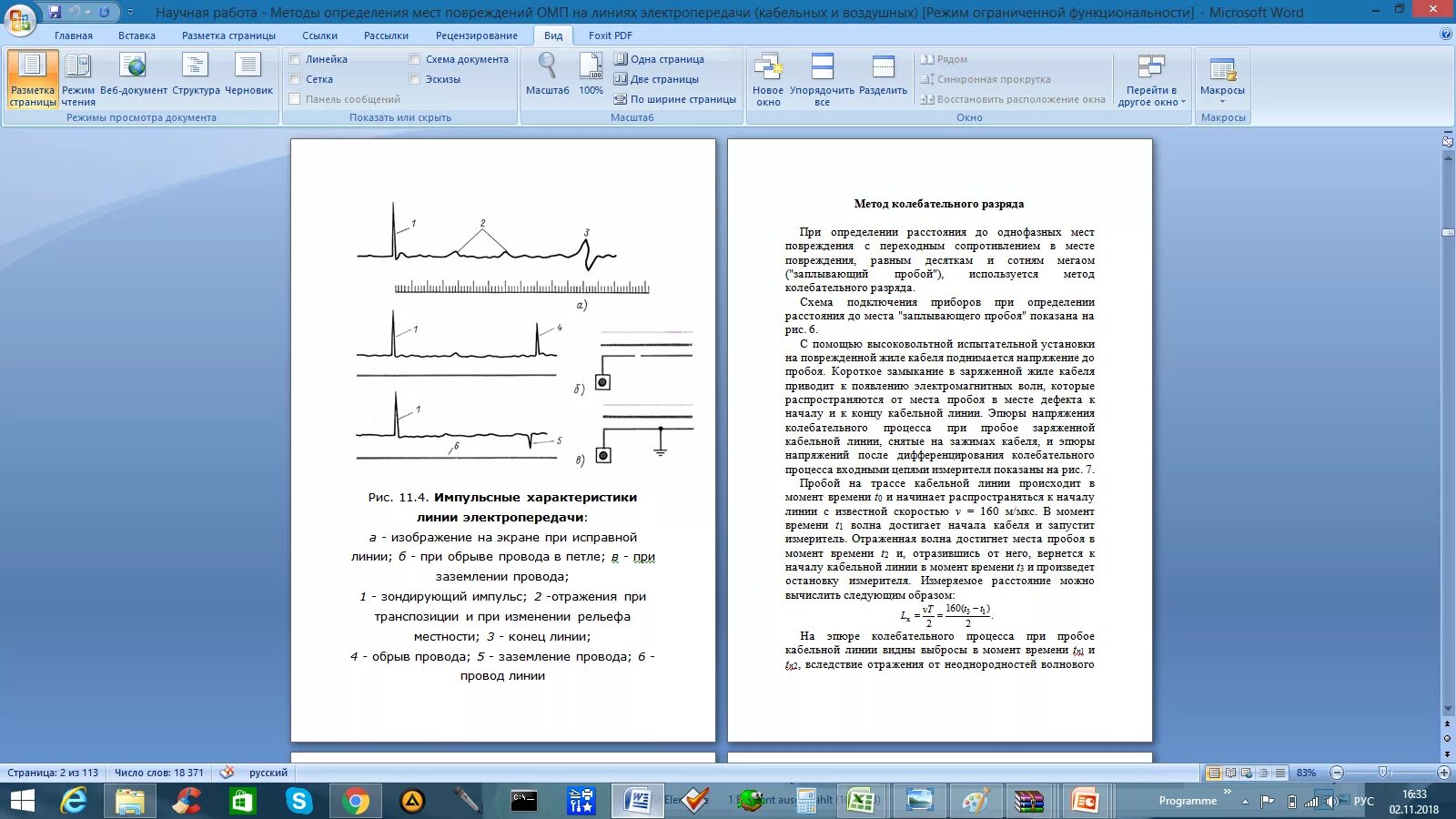Screen dimensions: 1456x819
Task: Switch to the Вставка tab
Action: point(136,35)
